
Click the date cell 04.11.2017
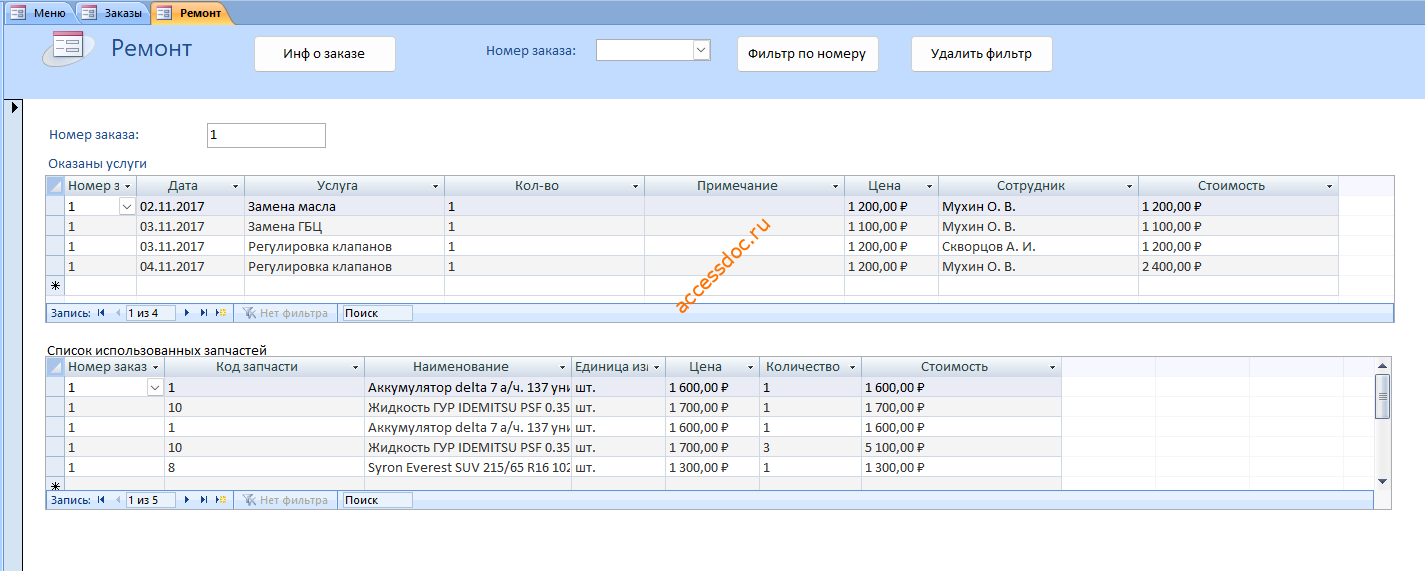tap(190, 267)
